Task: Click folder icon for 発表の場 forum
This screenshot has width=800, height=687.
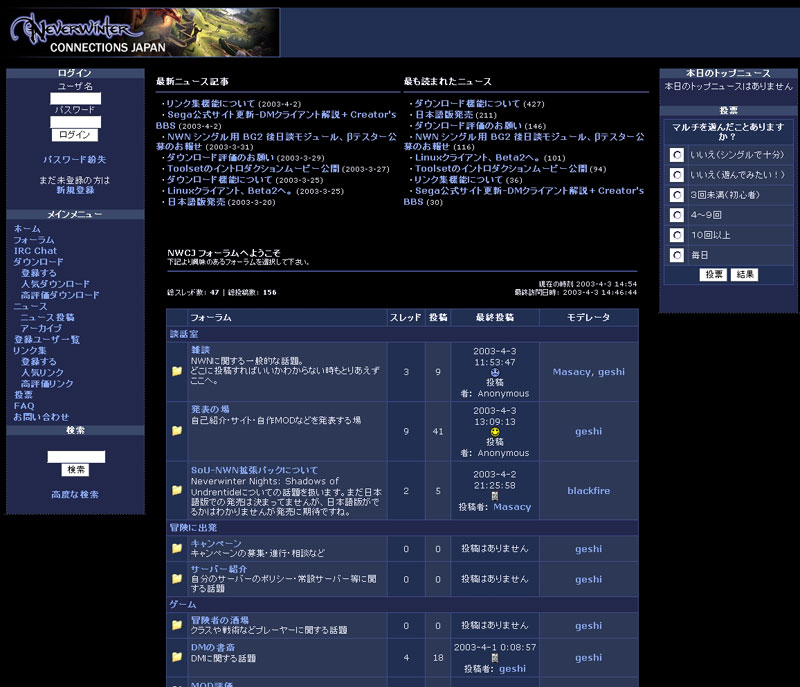Action: coord(177,431)
